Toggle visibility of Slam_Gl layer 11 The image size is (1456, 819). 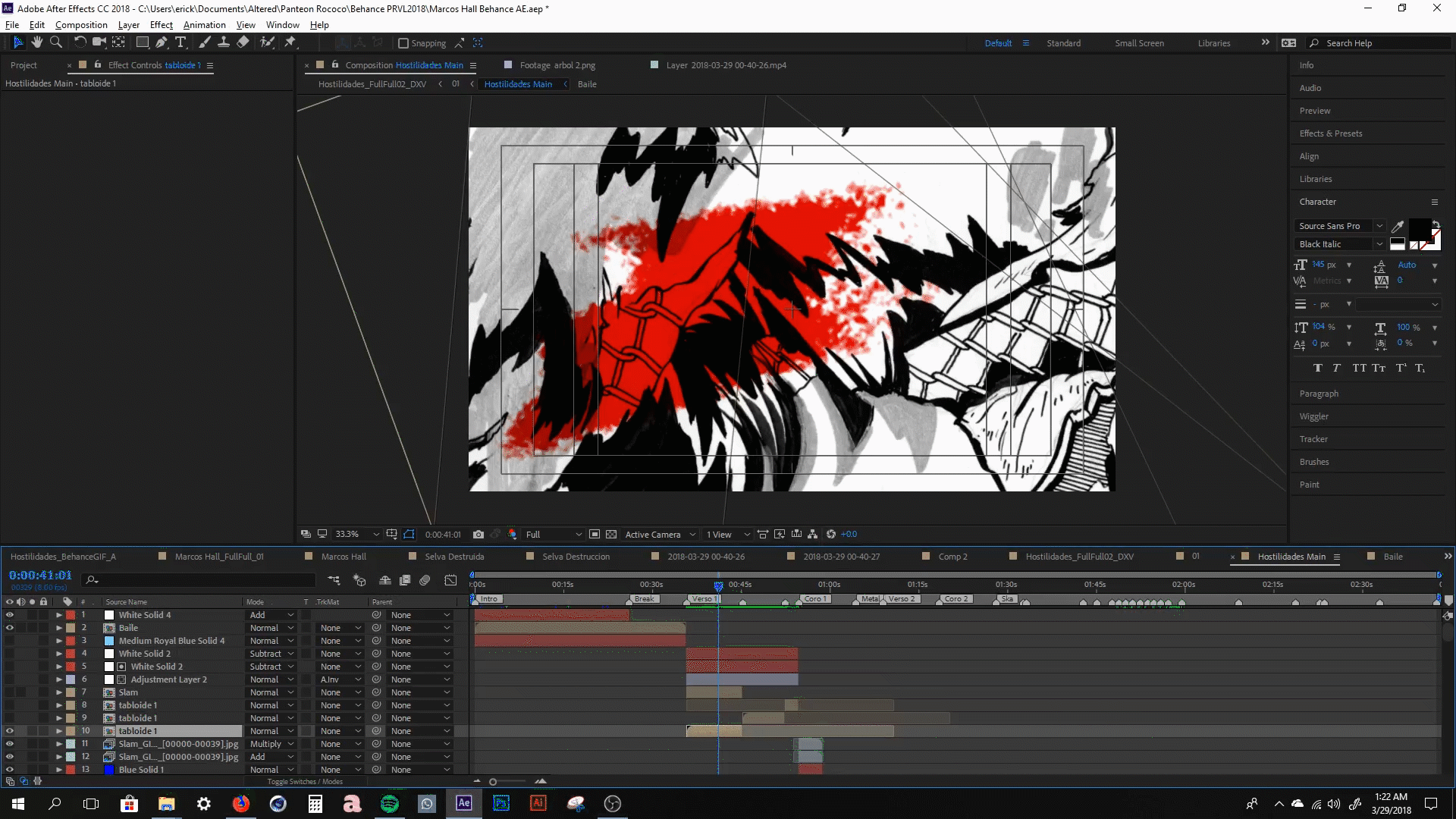[x=10, y=744]
